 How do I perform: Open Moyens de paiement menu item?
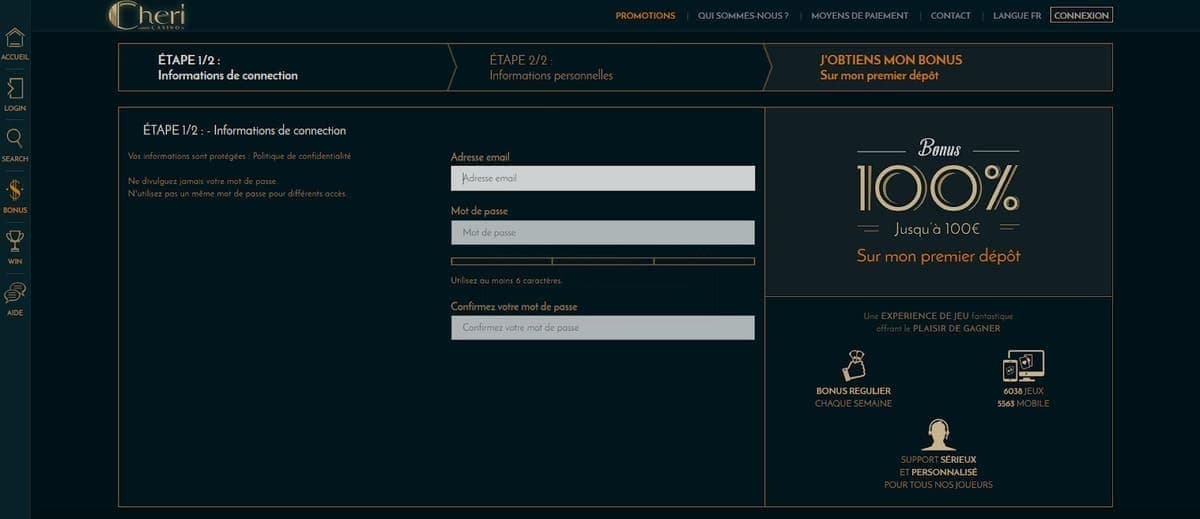click(x=860, y=16)
